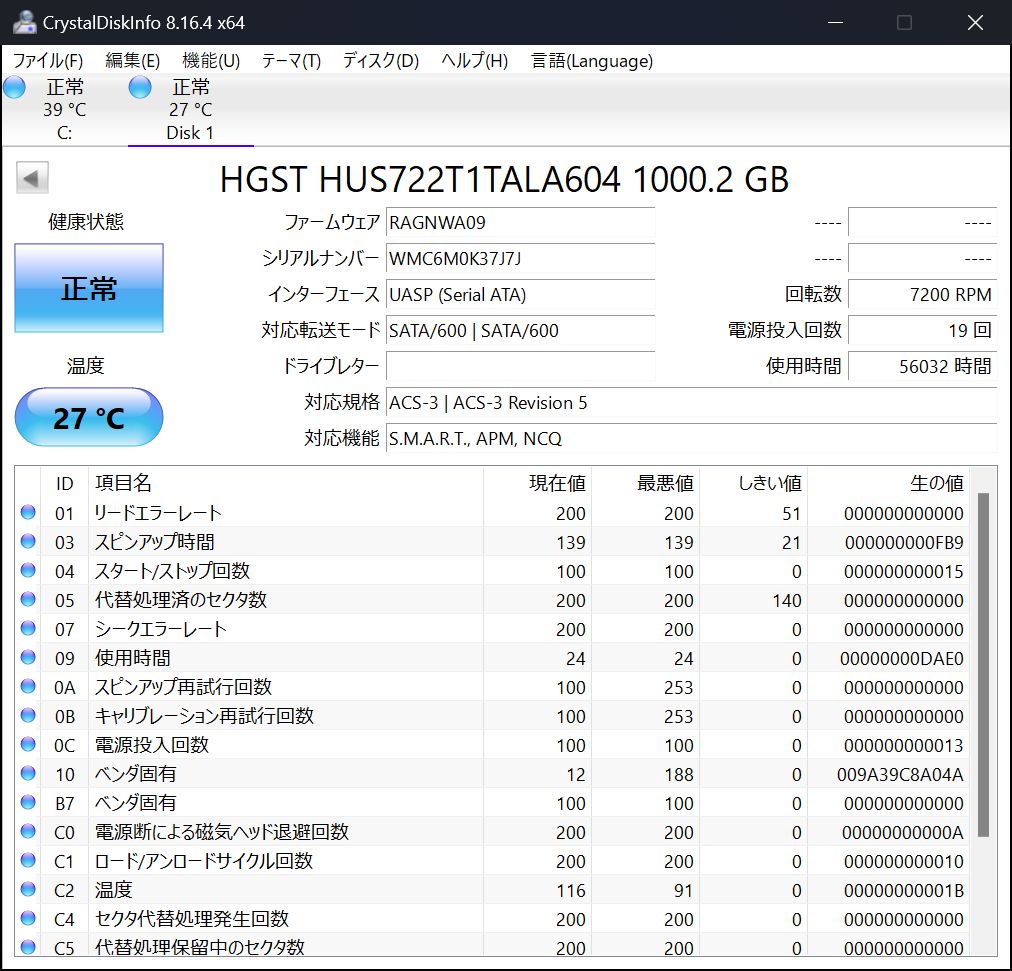Click the interface field UASP (Serial ATA)
The width and height of the screenshot is (1012, 971).
pyautogui.click(x=520, y=295)
